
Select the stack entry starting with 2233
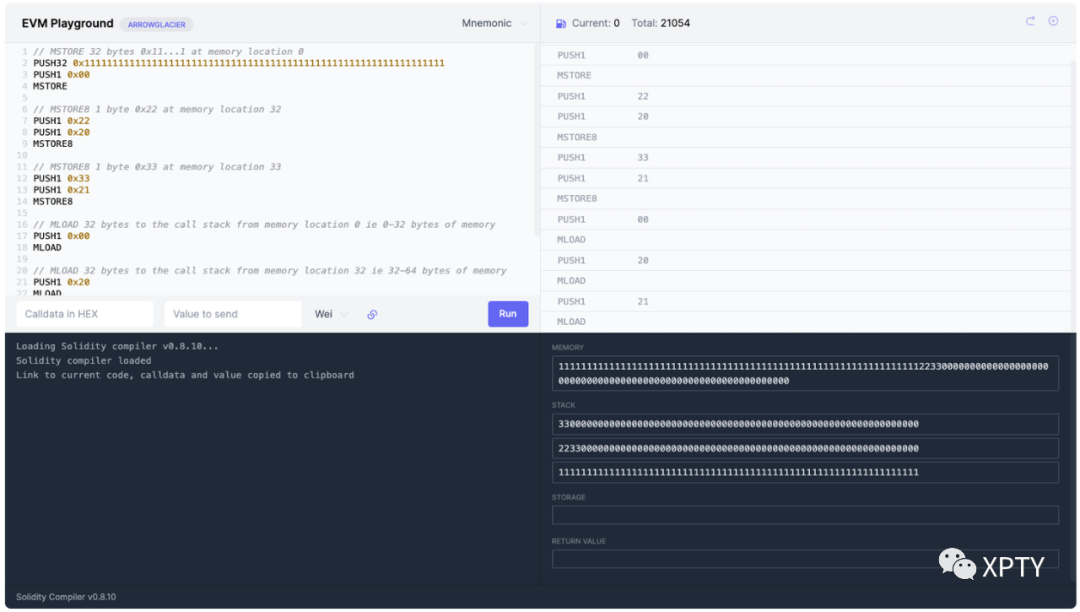(x=804, y=448)
